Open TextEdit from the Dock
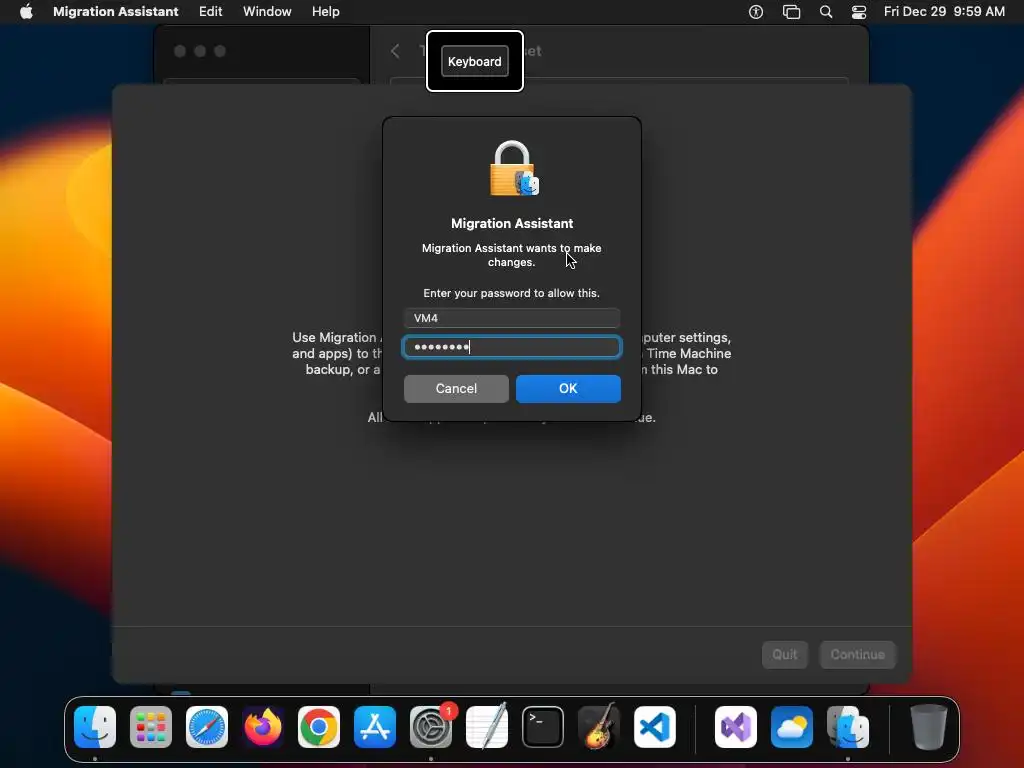 pos(487,727)
